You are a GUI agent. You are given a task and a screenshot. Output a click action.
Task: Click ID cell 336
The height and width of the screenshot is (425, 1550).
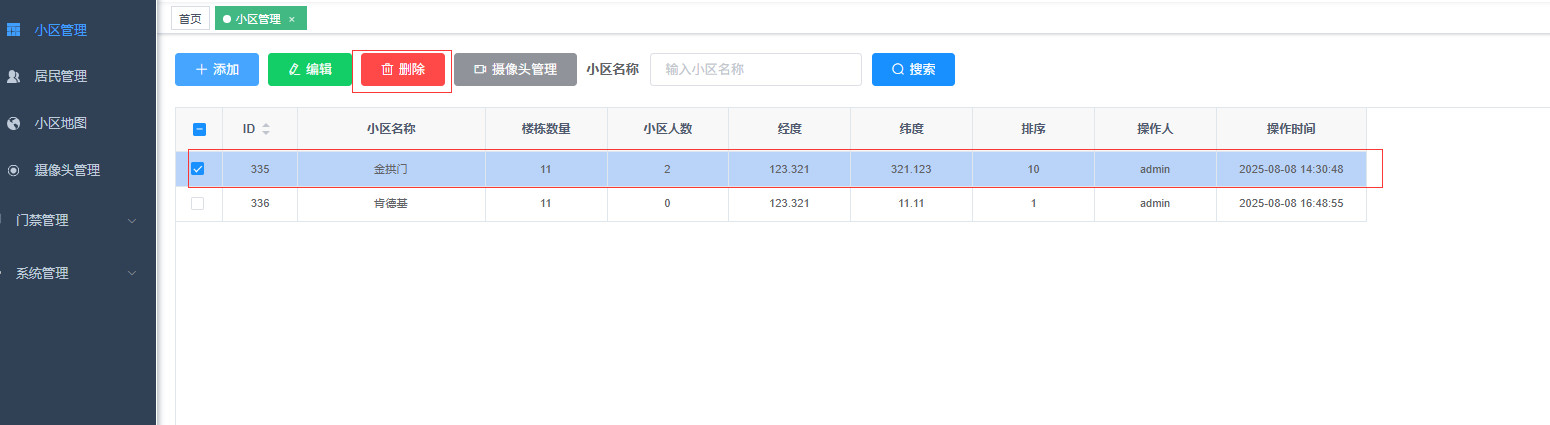(260, 203)
